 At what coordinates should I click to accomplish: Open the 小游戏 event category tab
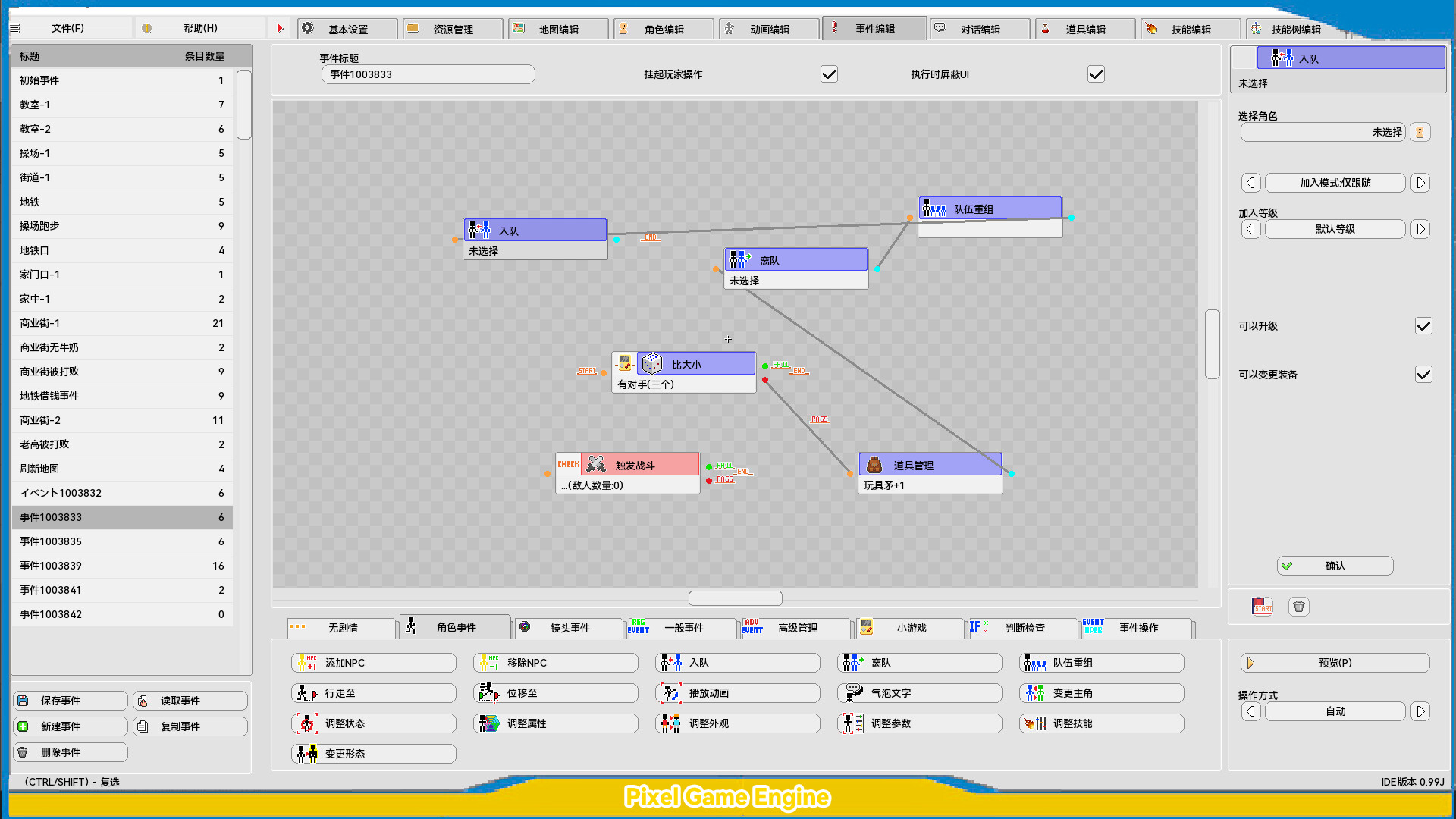910,628
